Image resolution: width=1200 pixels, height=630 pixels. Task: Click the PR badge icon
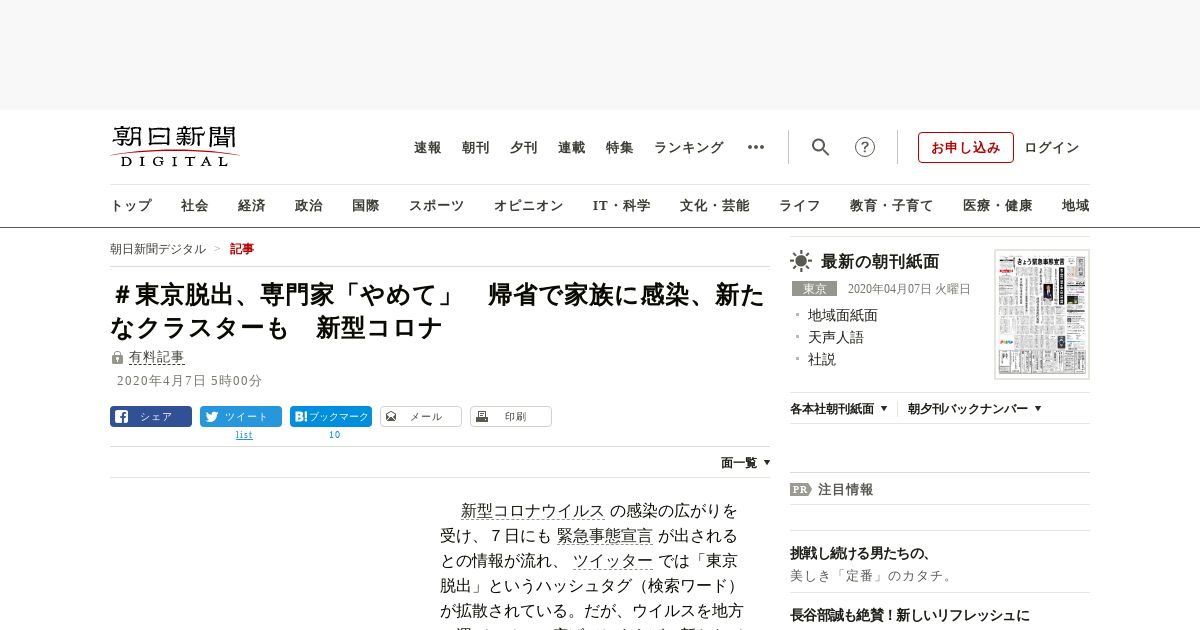tap(800, 490)
